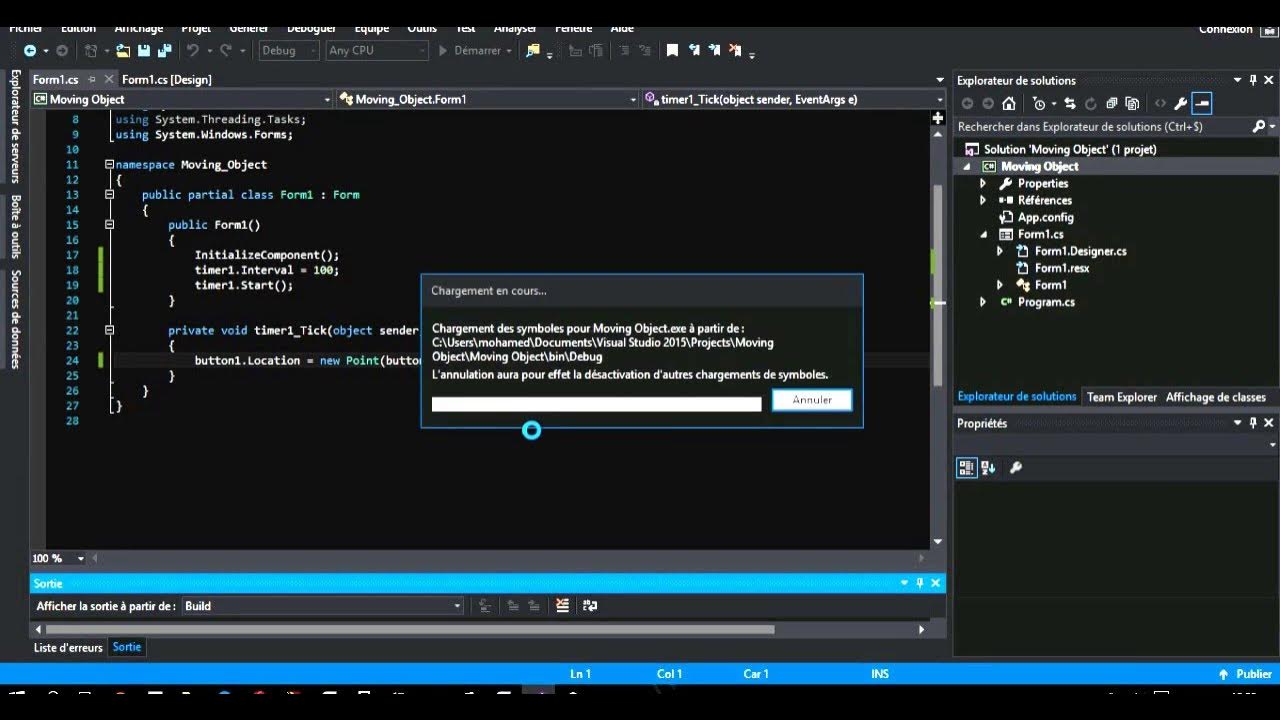Screen dimensions: 1280x720
Task: Toggle bookmark on current line icon
Action: 672,50
